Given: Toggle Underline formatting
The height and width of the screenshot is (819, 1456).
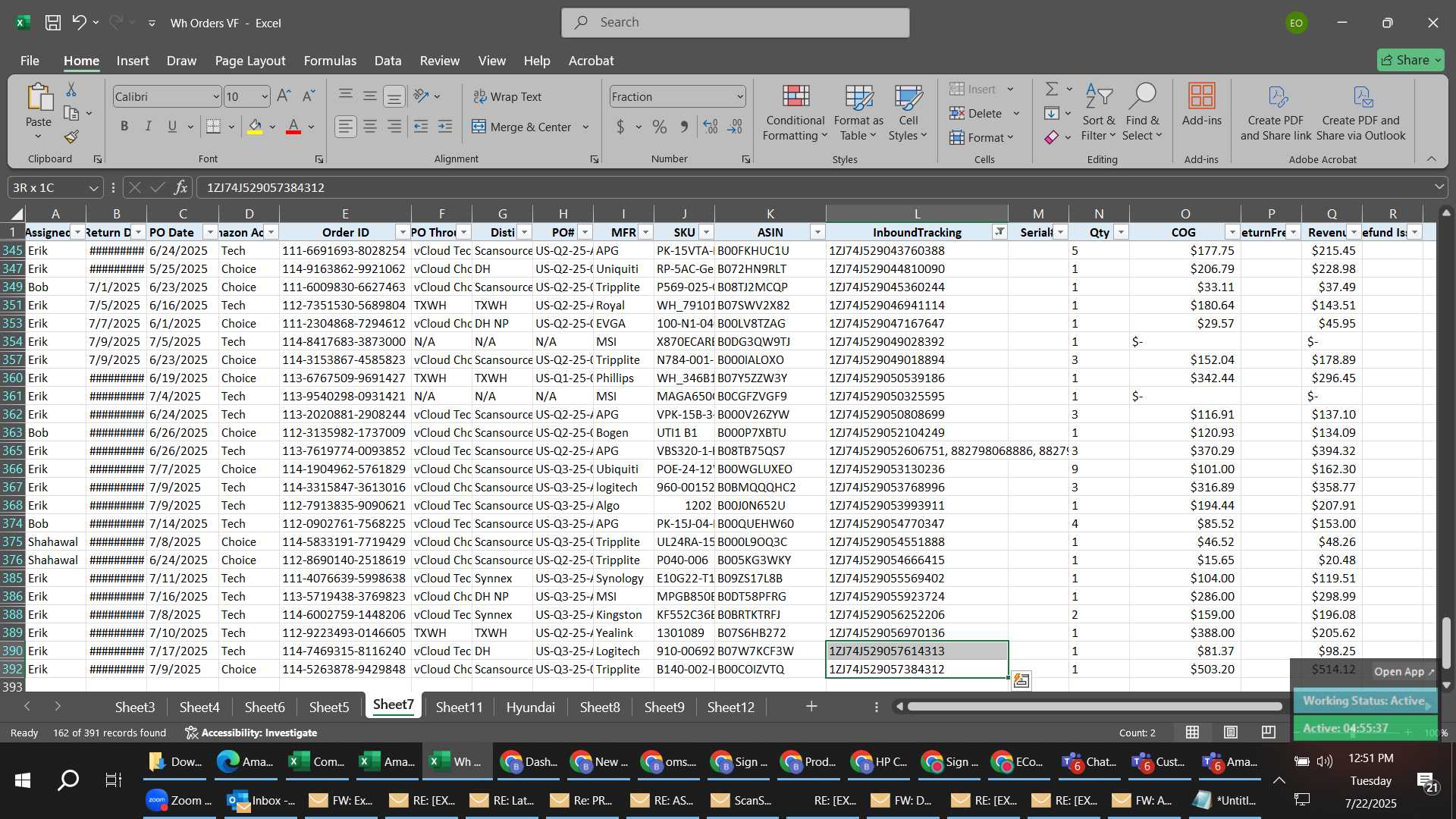Looking at the screenshot, I should pos(172,127).
